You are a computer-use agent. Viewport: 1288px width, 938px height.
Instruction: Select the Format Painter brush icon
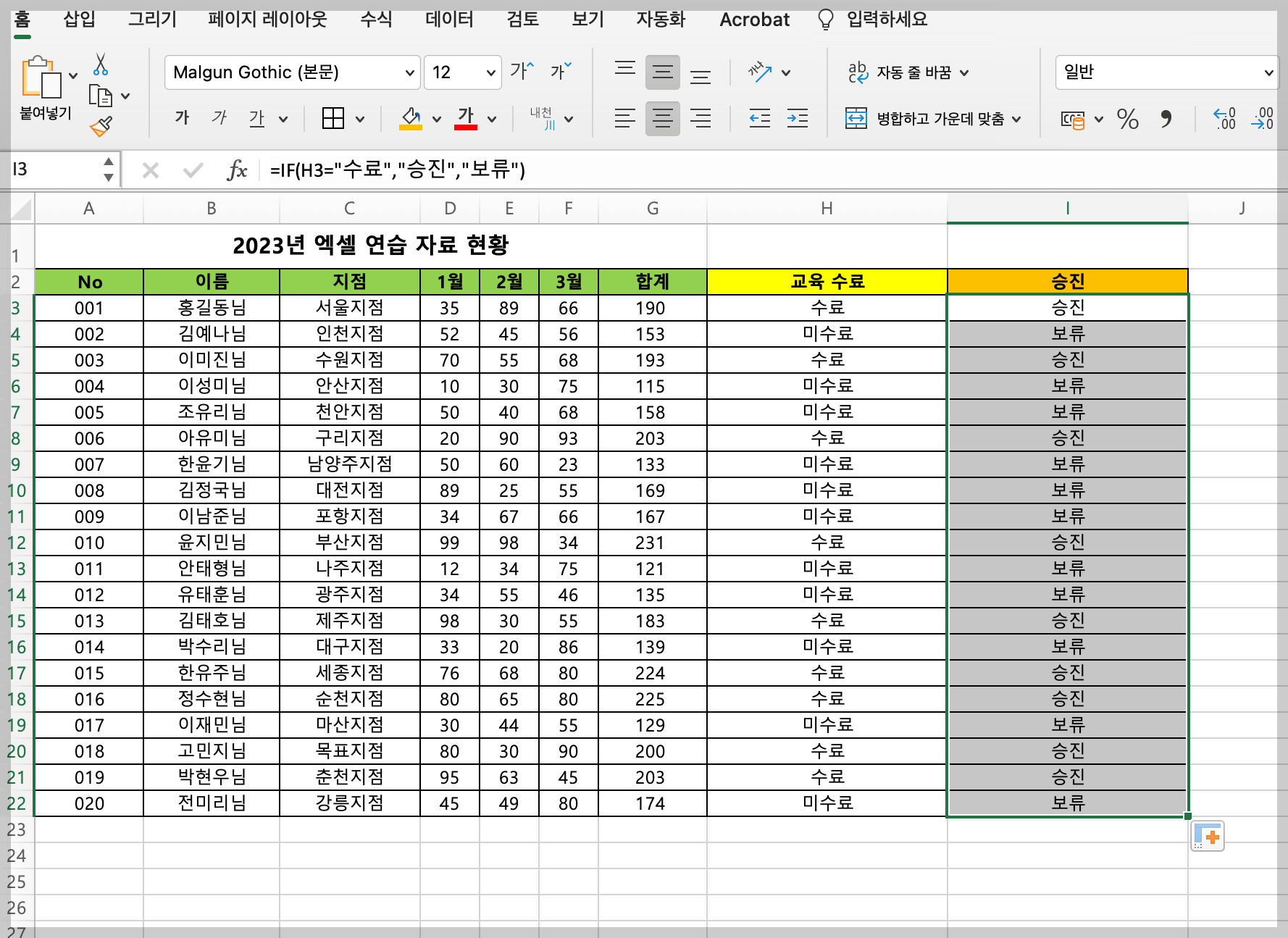(101, 125)
